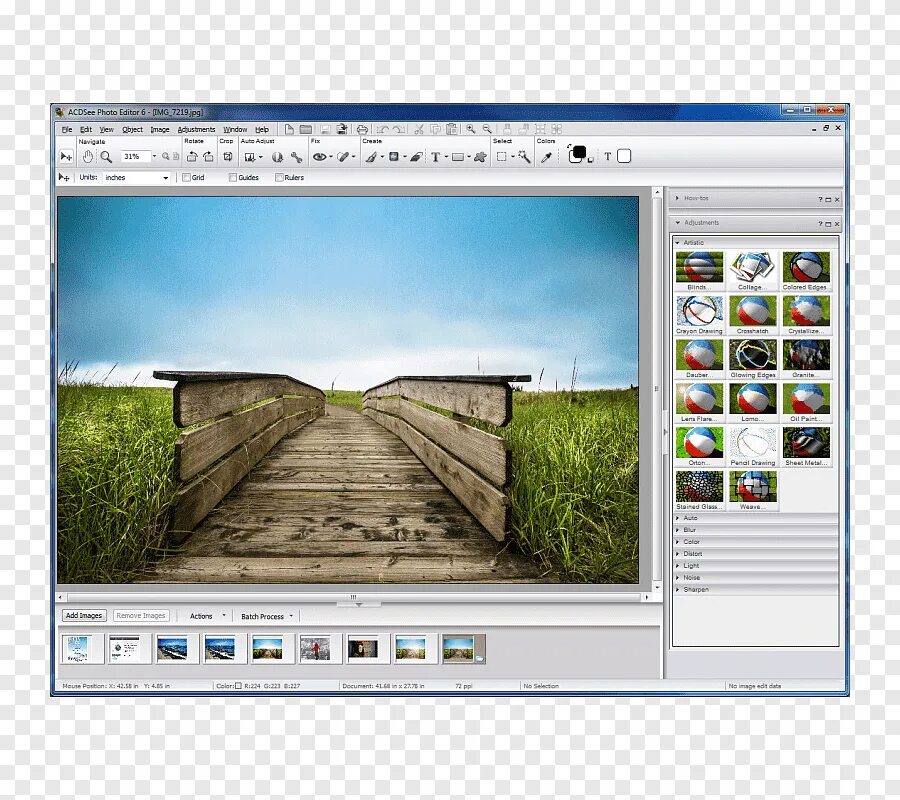
Task: Open the zoom percentage dropdown arrow
Action: (x=154, y=156)
